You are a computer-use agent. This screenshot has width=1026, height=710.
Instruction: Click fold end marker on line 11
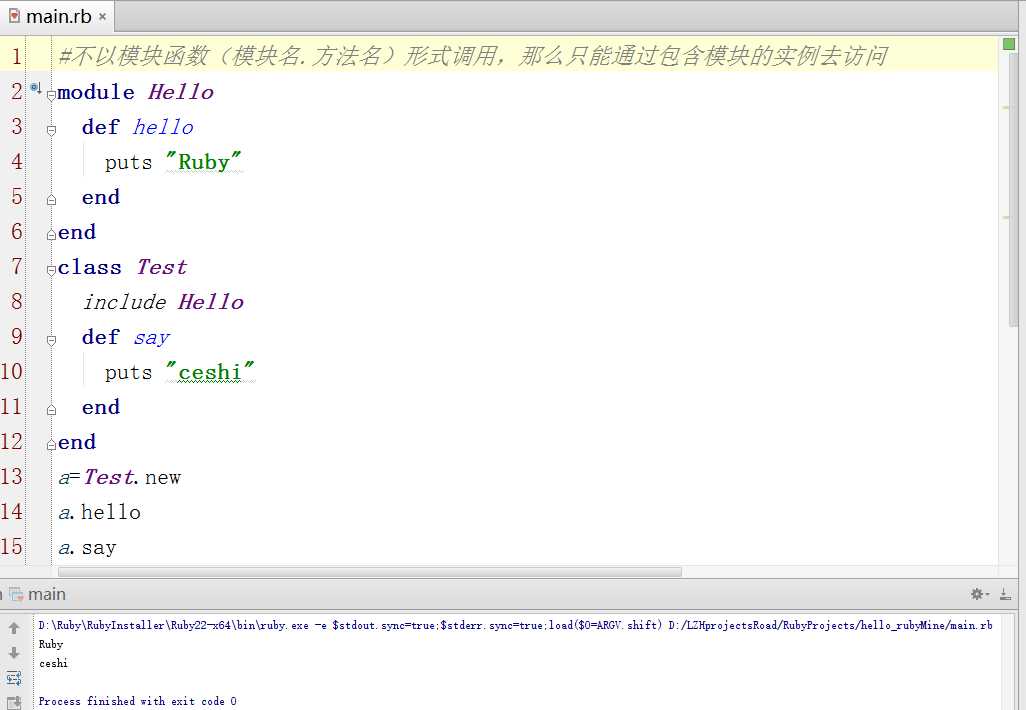pyautogui.click(x=51, y=410)
